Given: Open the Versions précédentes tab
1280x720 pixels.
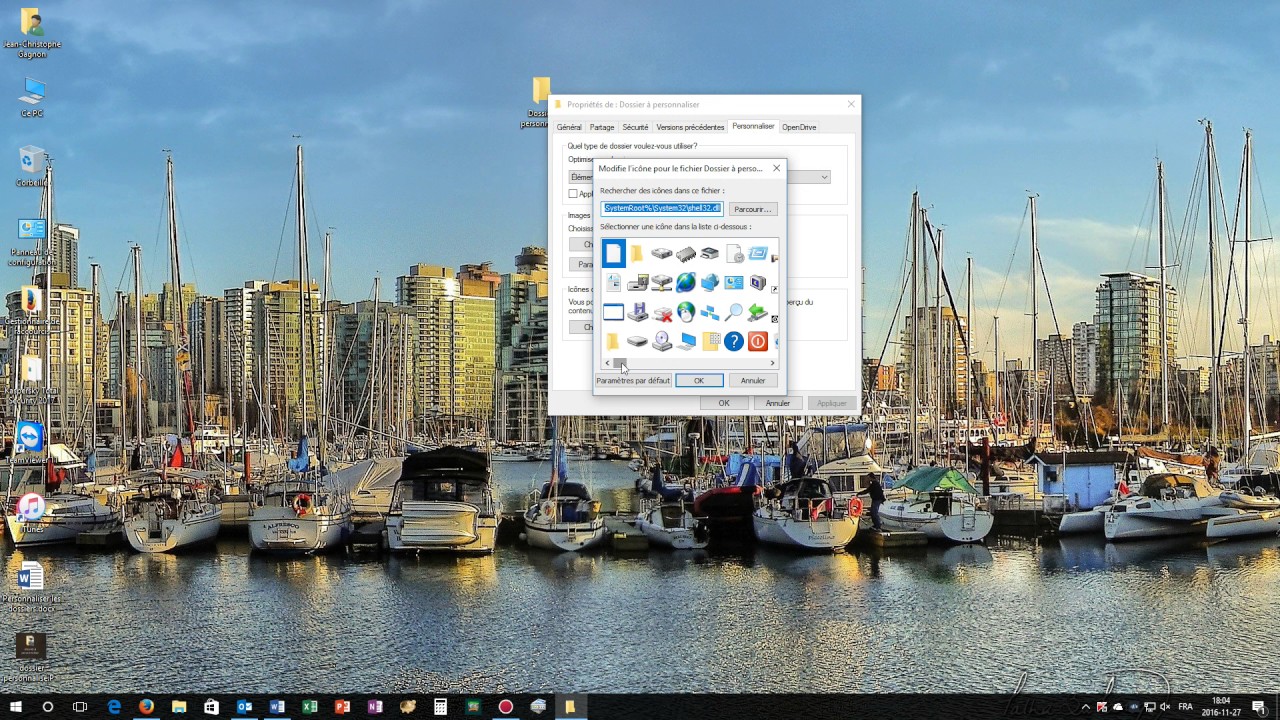Looking at the screenshot, I should 690,127.
